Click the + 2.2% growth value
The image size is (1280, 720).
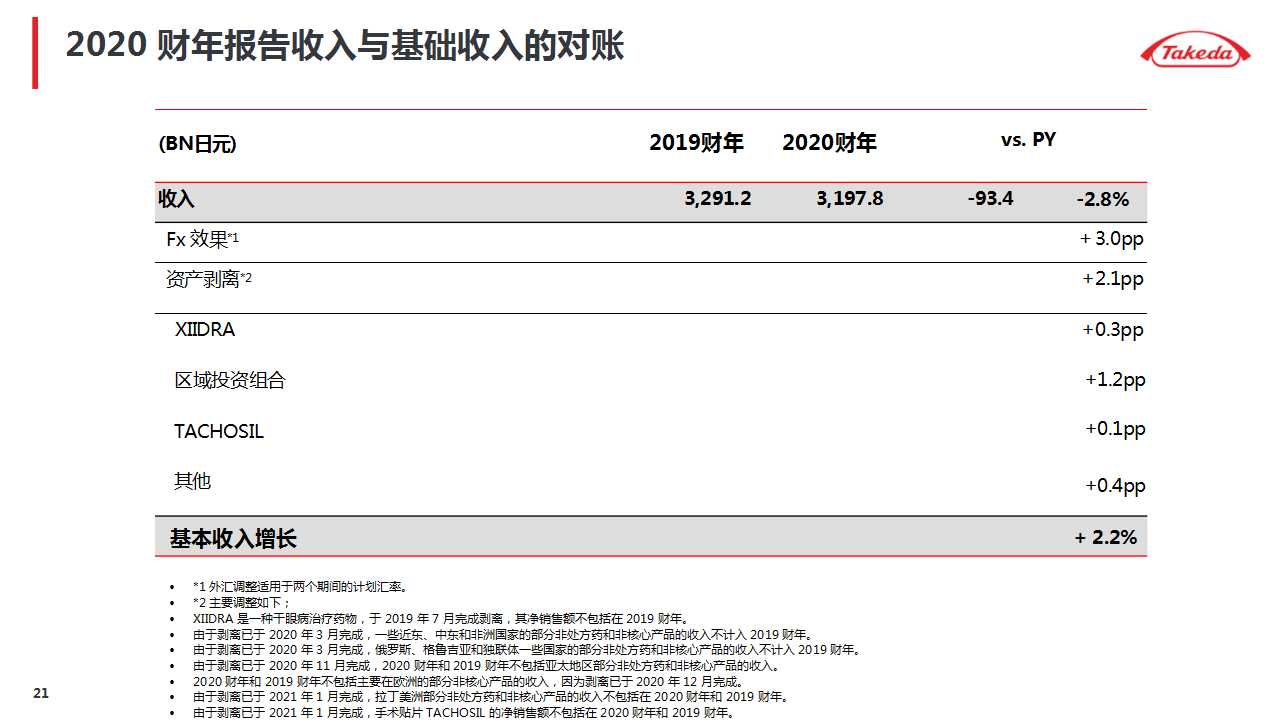pyautogui.click(x=1105, y=538)
